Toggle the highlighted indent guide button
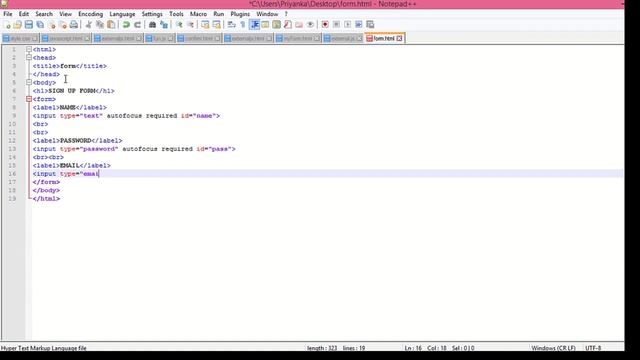This screenshot has height=360, width=640. coord(255,25)
